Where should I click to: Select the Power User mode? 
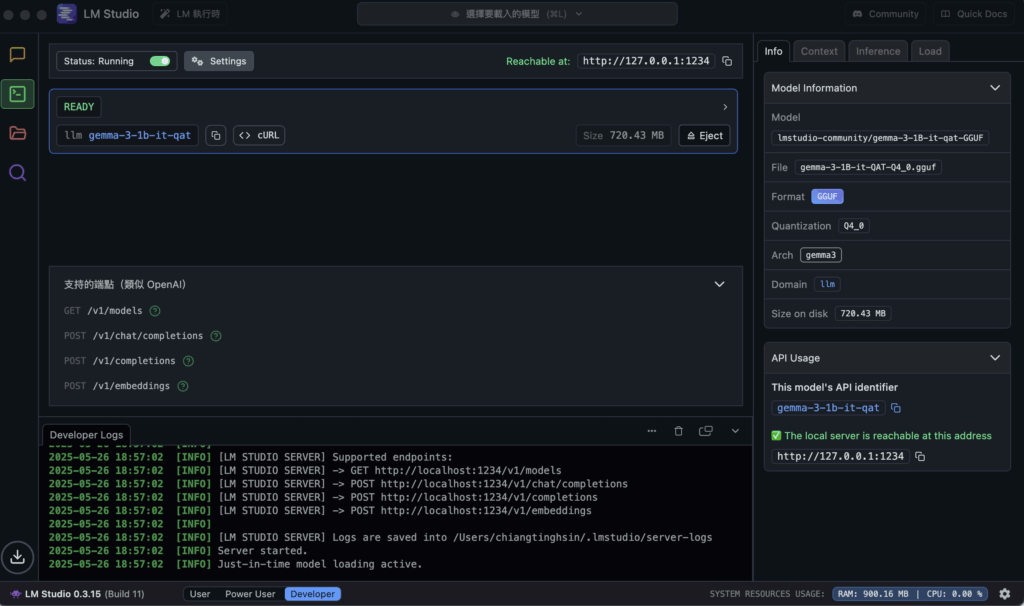(250, 594)
